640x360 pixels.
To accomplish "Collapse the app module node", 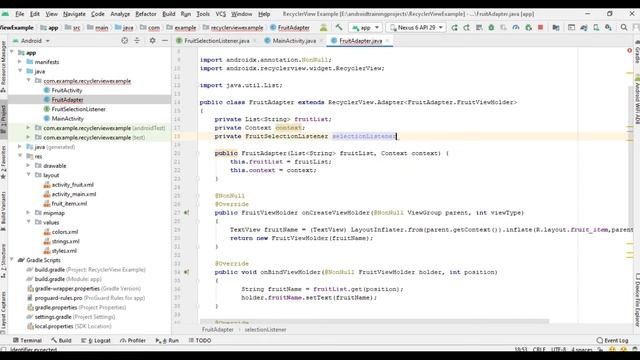I will click(12, 53).
